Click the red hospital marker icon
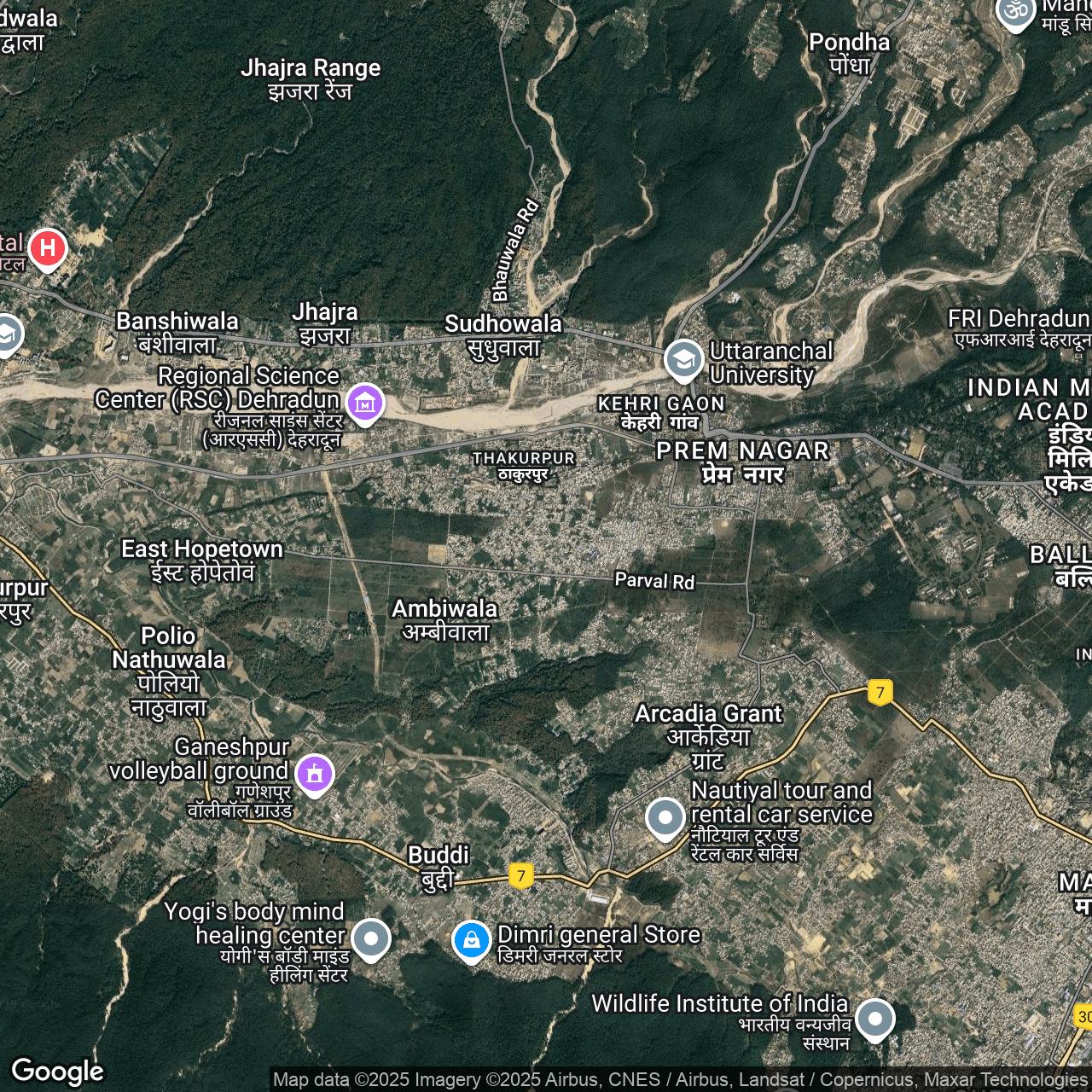 pos(48,248)
